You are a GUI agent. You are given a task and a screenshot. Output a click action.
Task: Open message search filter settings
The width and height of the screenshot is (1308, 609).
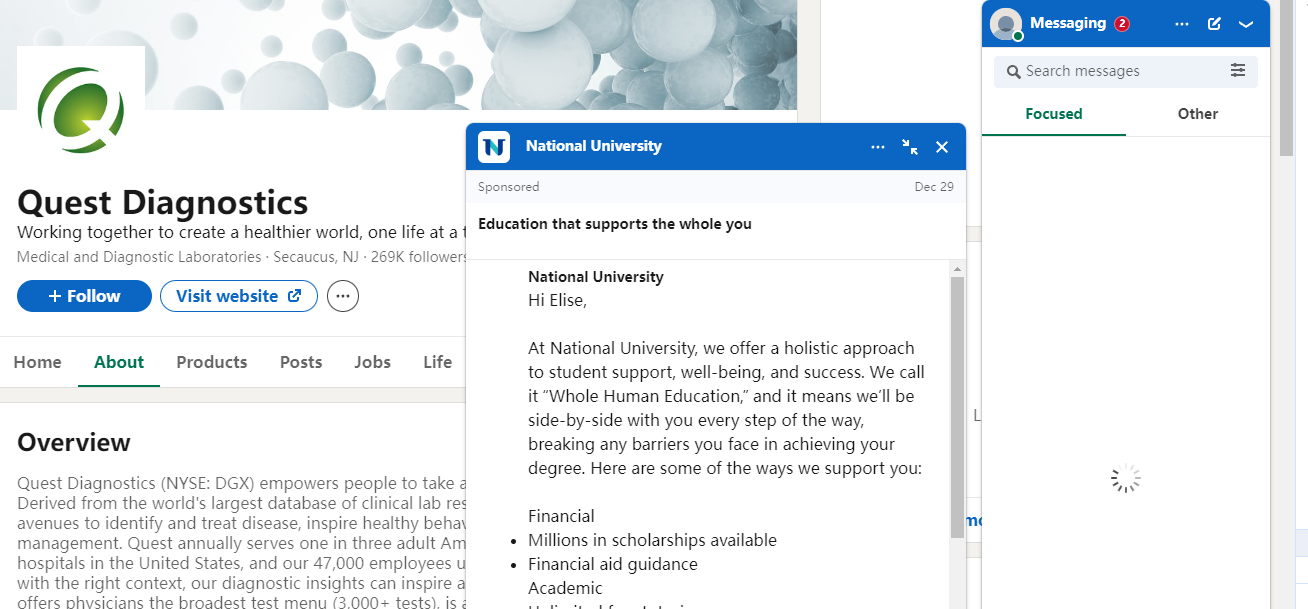pyautogui.click(x=1238, y=71)
